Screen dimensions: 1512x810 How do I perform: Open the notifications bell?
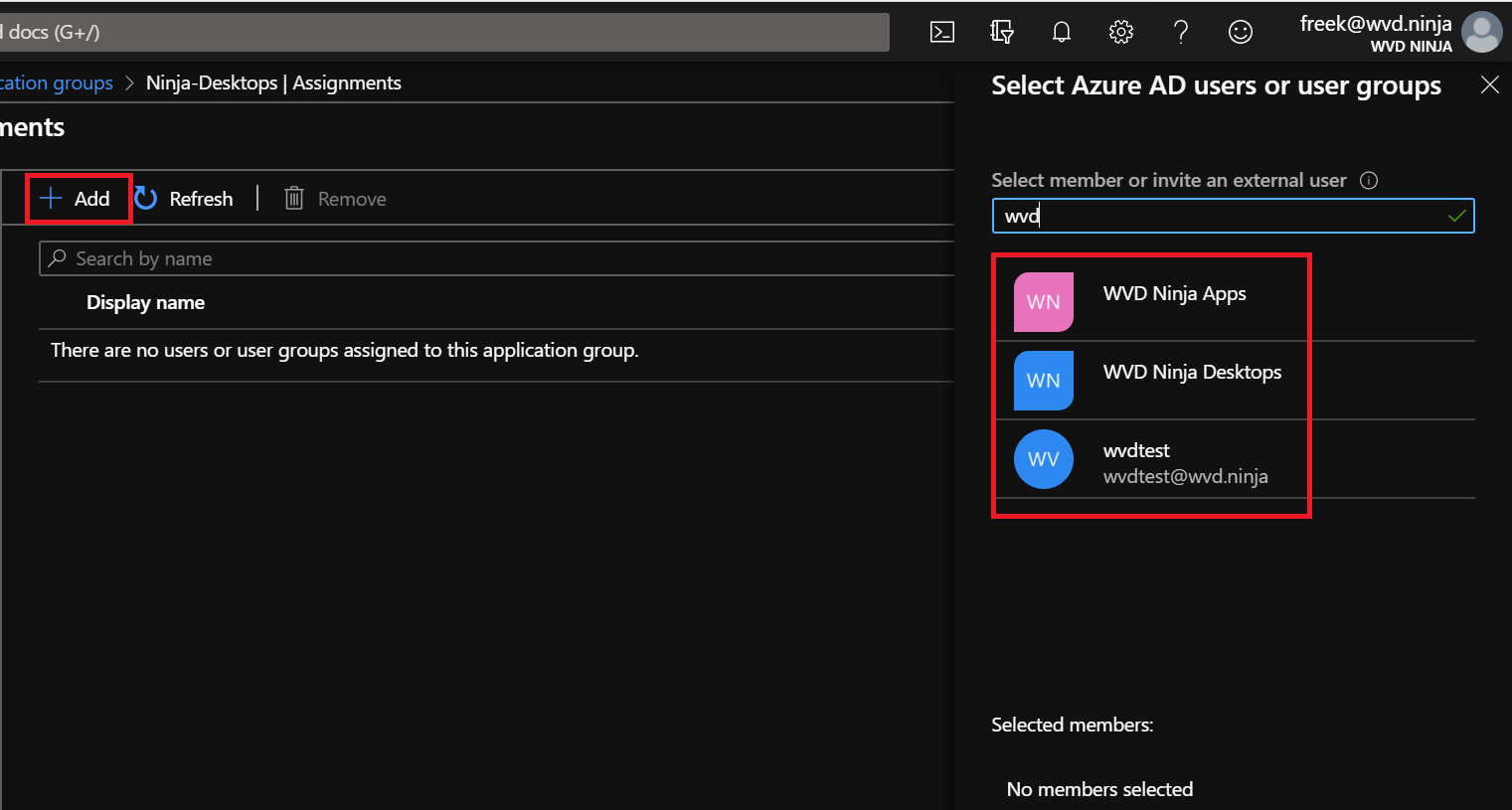[1062, 32]
